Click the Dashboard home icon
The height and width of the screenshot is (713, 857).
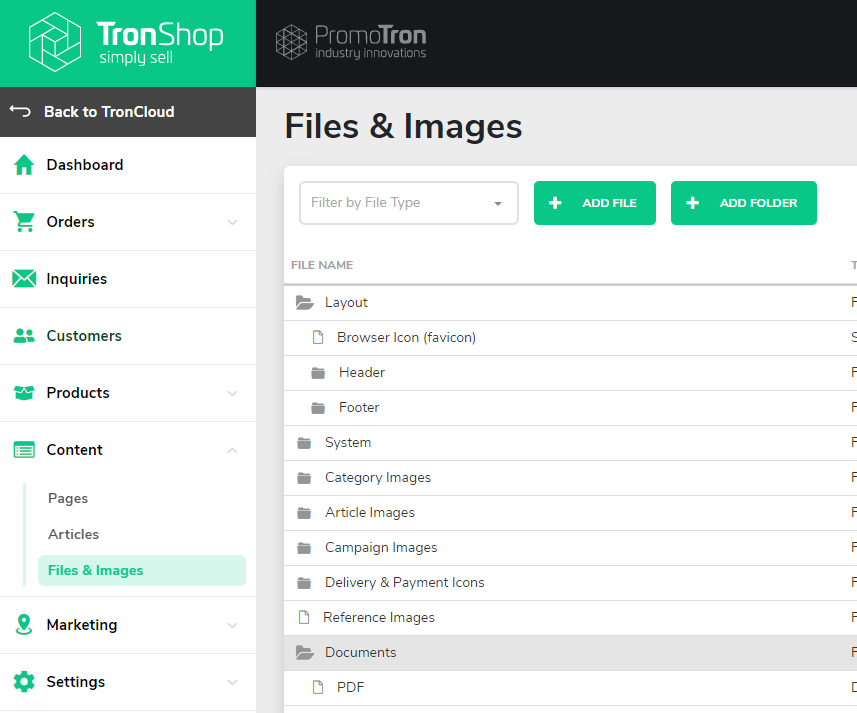click(x=24, y=165)
